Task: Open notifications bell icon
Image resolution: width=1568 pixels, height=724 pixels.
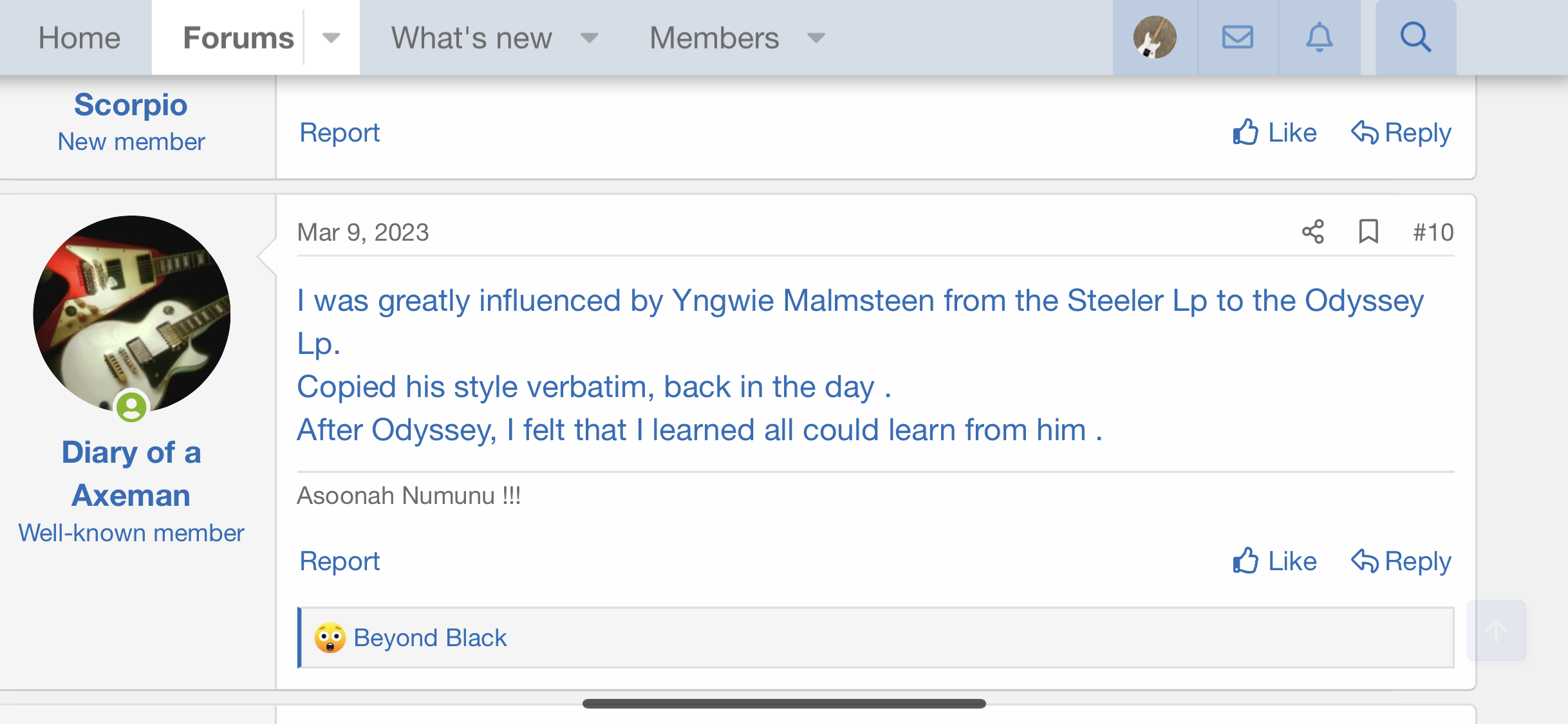Action: tap(1319, 37)
